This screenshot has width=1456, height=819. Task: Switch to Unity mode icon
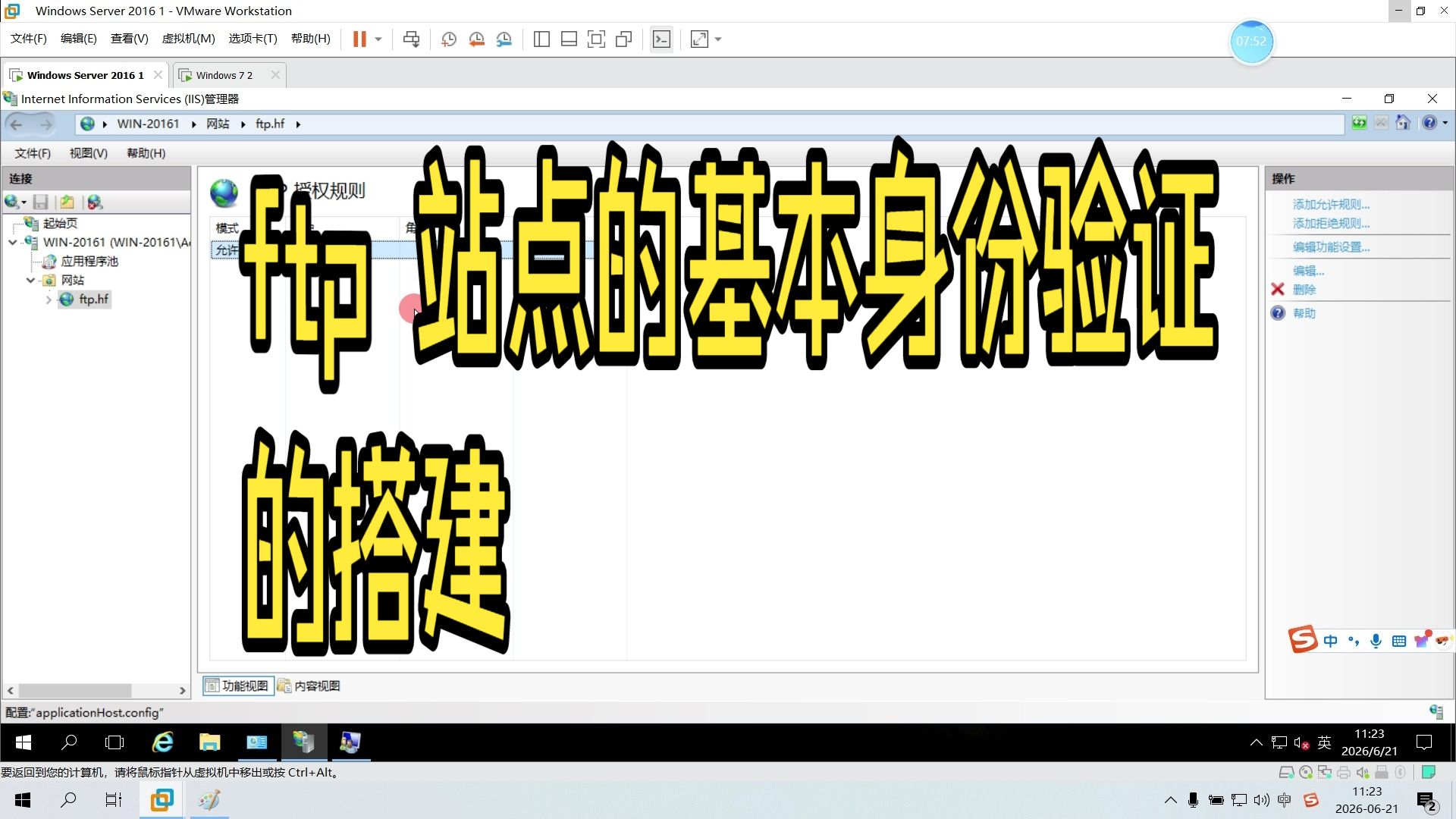click(x=624, y=39)
